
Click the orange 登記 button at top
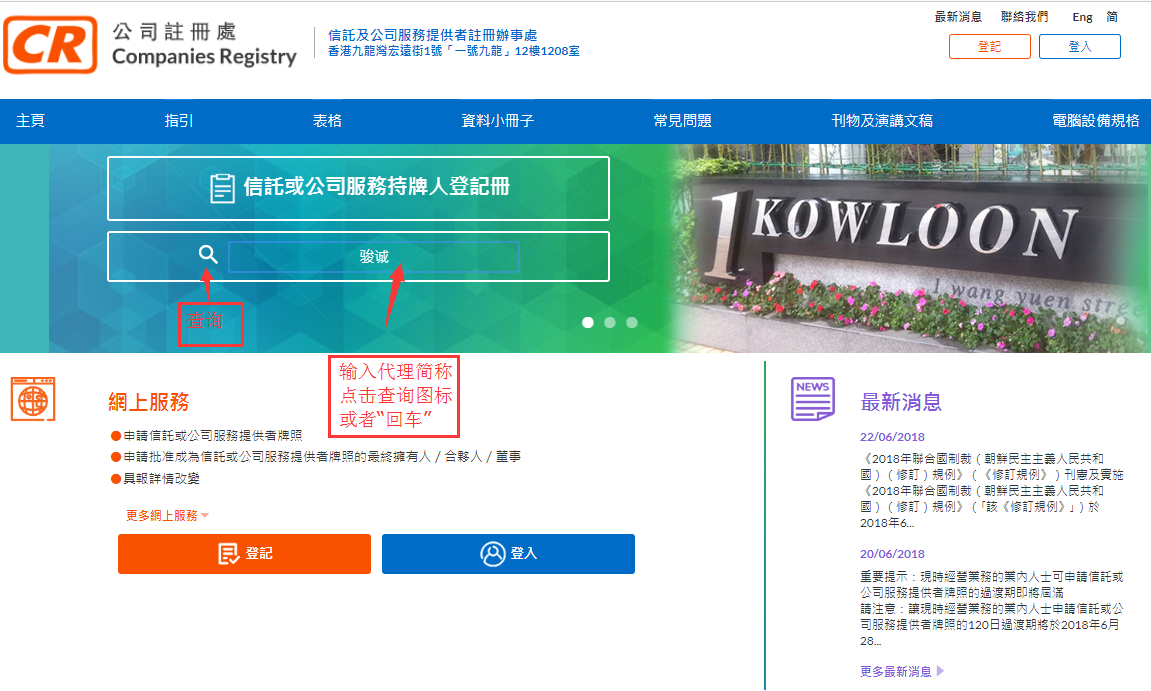[x=989, y=47]
